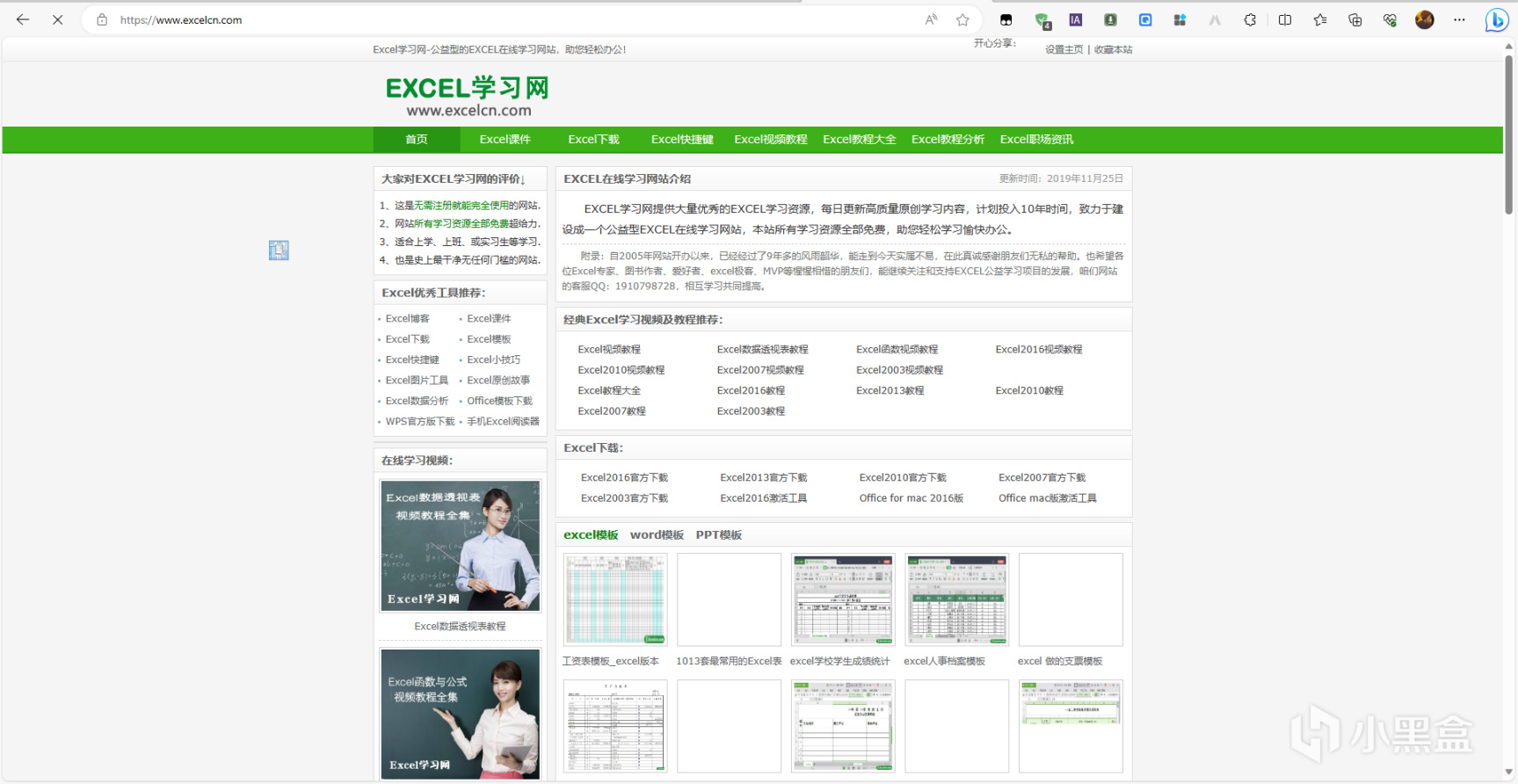
Task: Open Excel职场资讯 in the navigation bar
Action: [1036, 140]
